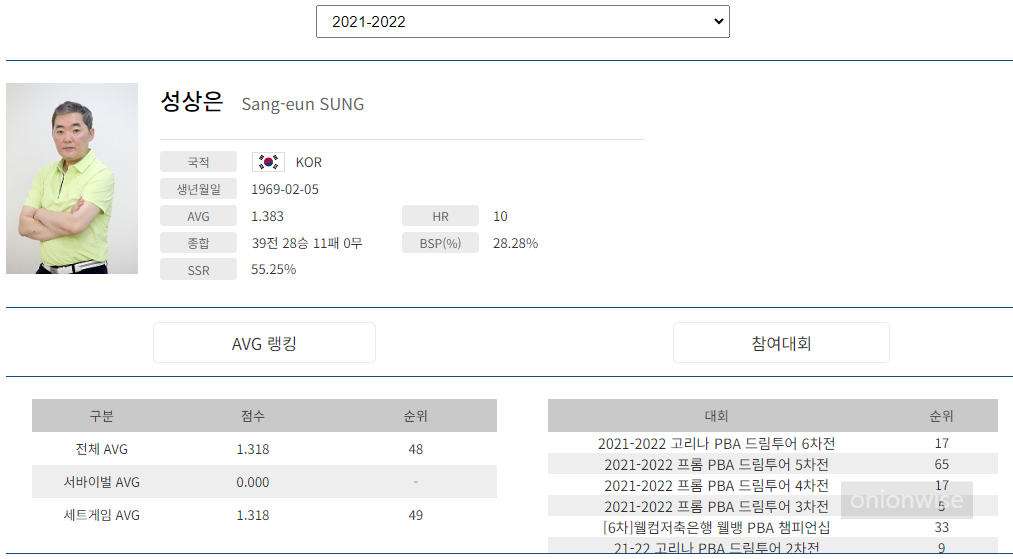This screenshot has height=559, width=1013.
Task: Select 세트게임 AVG rank 49
Action: click(x=415, y=515)
